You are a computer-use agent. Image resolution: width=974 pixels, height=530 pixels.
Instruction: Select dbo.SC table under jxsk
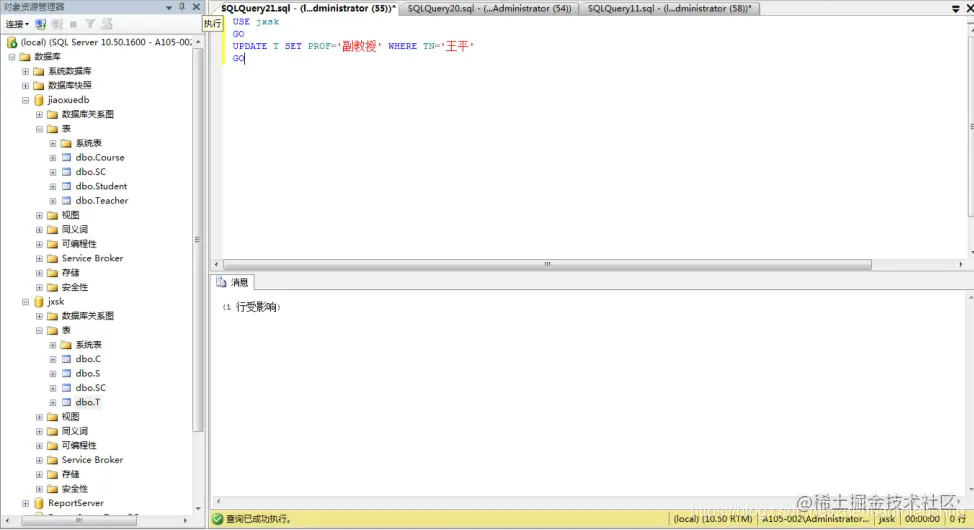coord(91,388)
